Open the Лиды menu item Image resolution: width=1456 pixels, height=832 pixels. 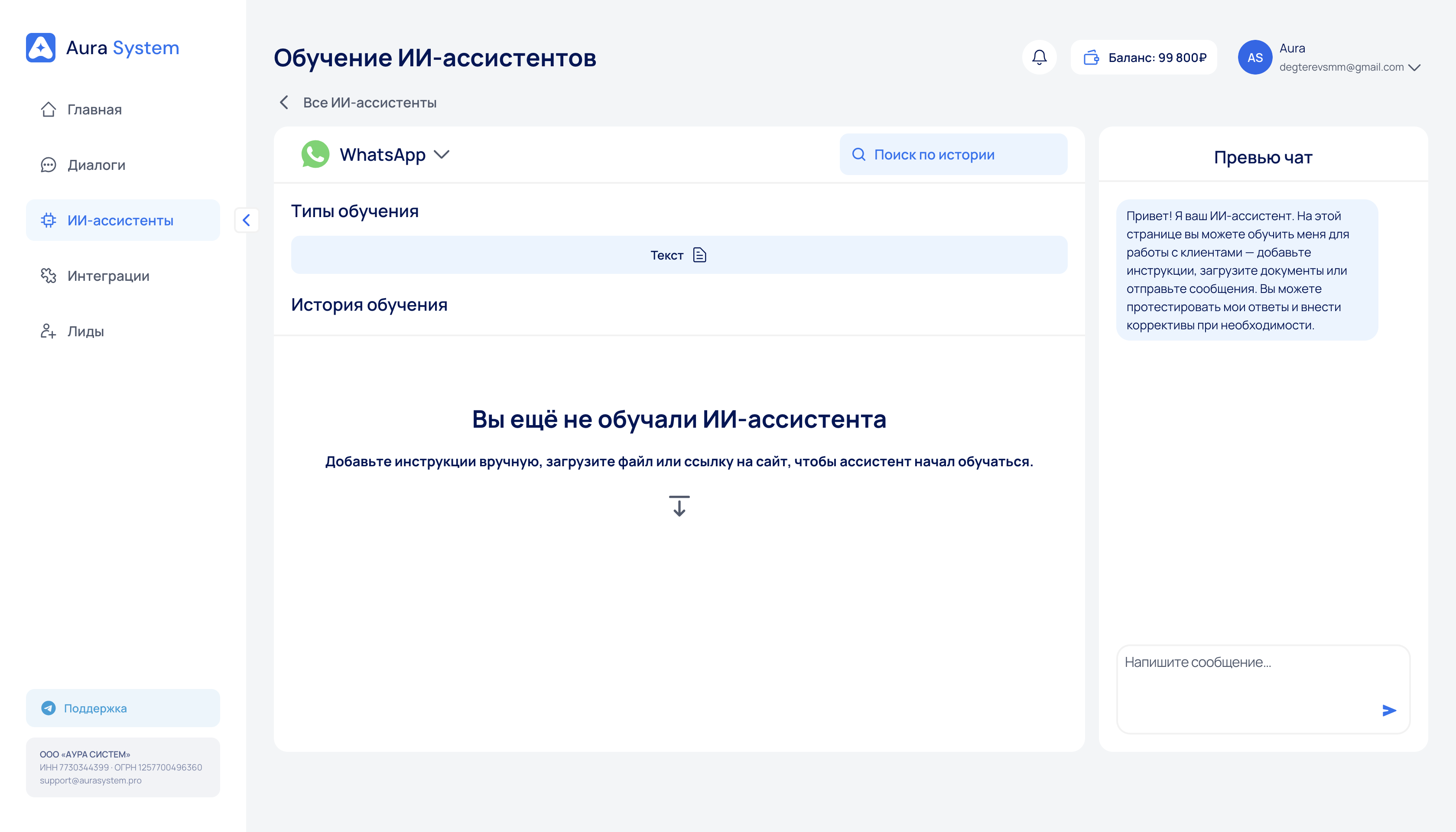(86, 331)
